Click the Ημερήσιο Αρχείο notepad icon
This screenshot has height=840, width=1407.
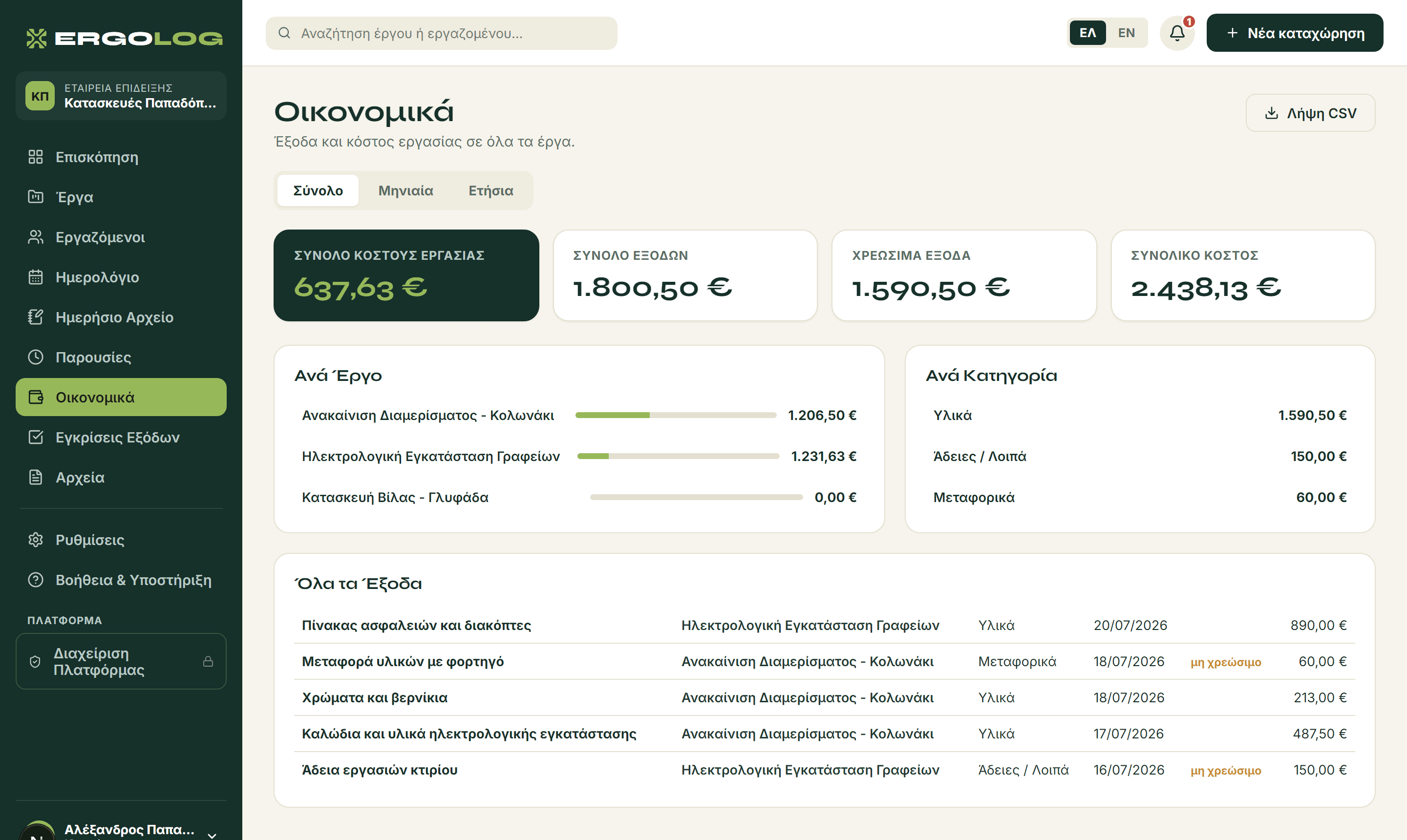point(36,317)
